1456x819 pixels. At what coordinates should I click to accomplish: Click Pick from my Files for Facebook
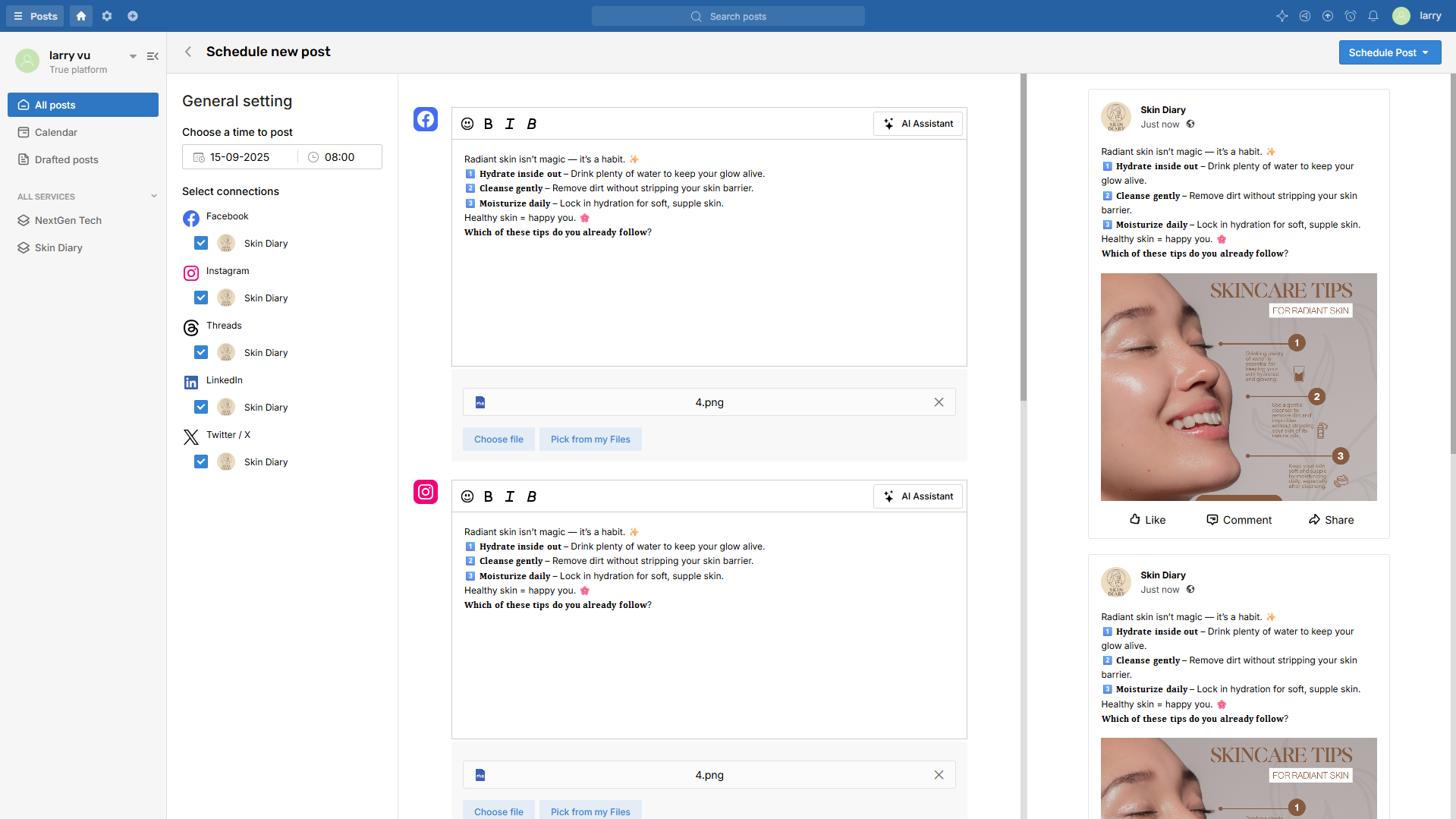click(590, 439)
